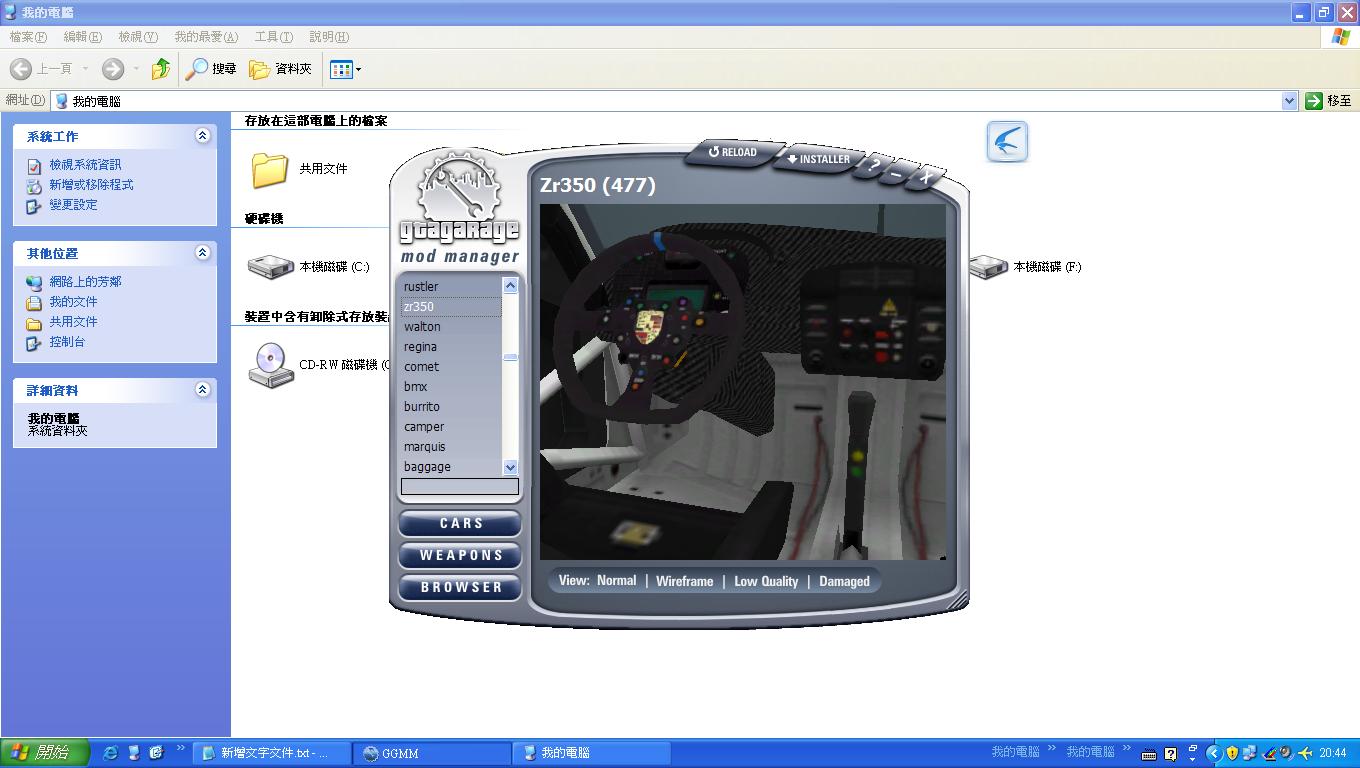Select marquis in the vehicle list
Image resolution: width=1360 pixels, height=768 pixels.
(x=451, y=447)
